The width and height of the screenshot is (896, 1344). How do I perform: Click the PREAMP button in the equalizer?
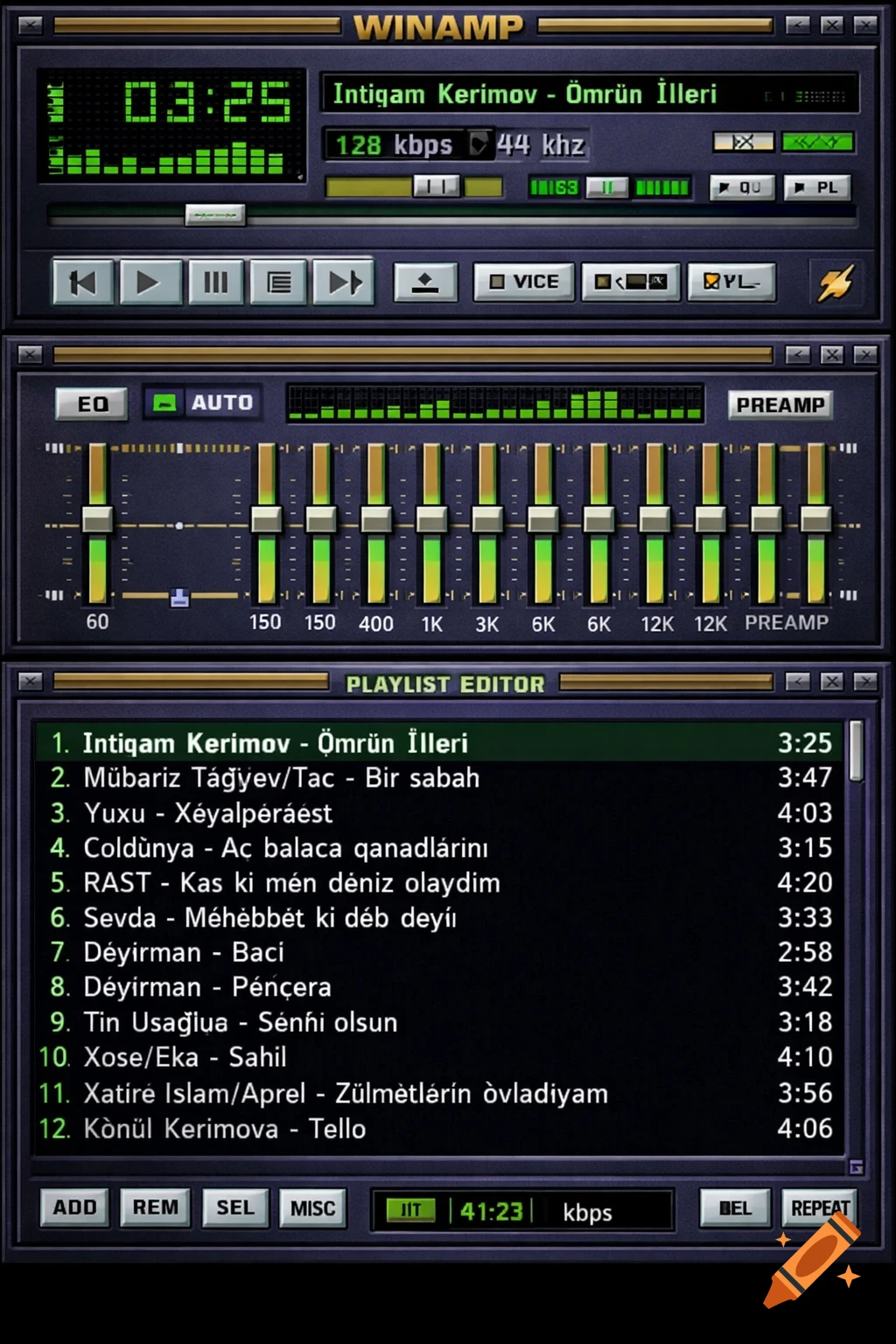coord(780,403)
